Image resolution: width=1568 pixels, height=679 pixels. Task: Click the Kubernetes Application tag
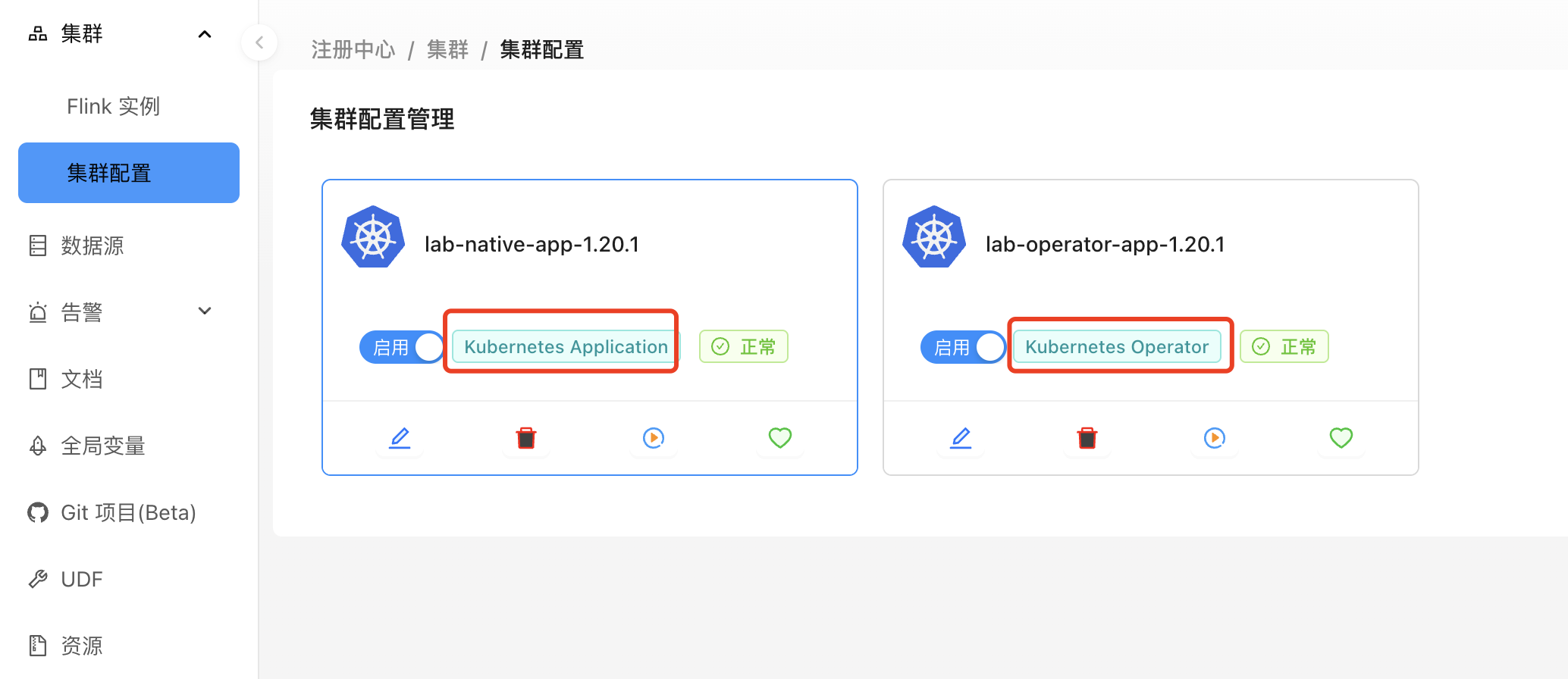click(x=566, y=347)
